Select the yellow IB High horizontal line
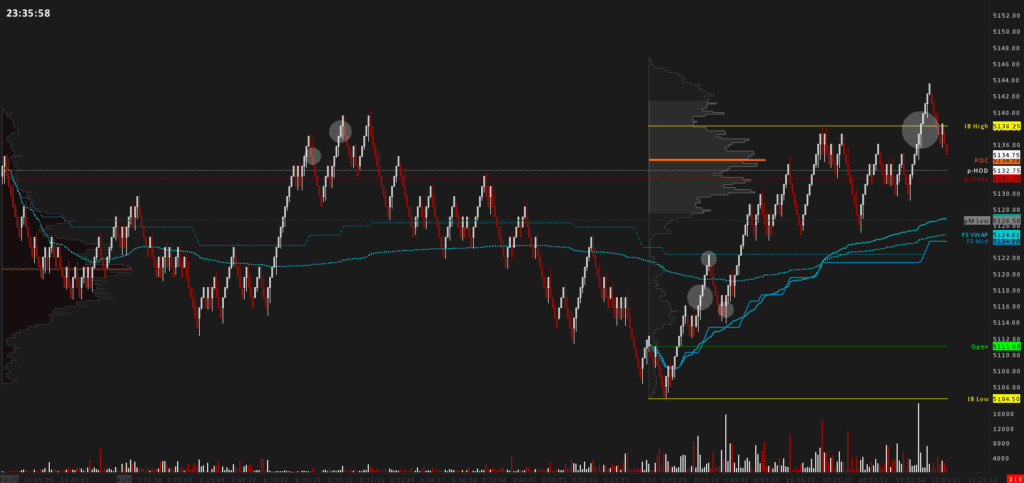 pyautogui.click(x=797, y=125)
